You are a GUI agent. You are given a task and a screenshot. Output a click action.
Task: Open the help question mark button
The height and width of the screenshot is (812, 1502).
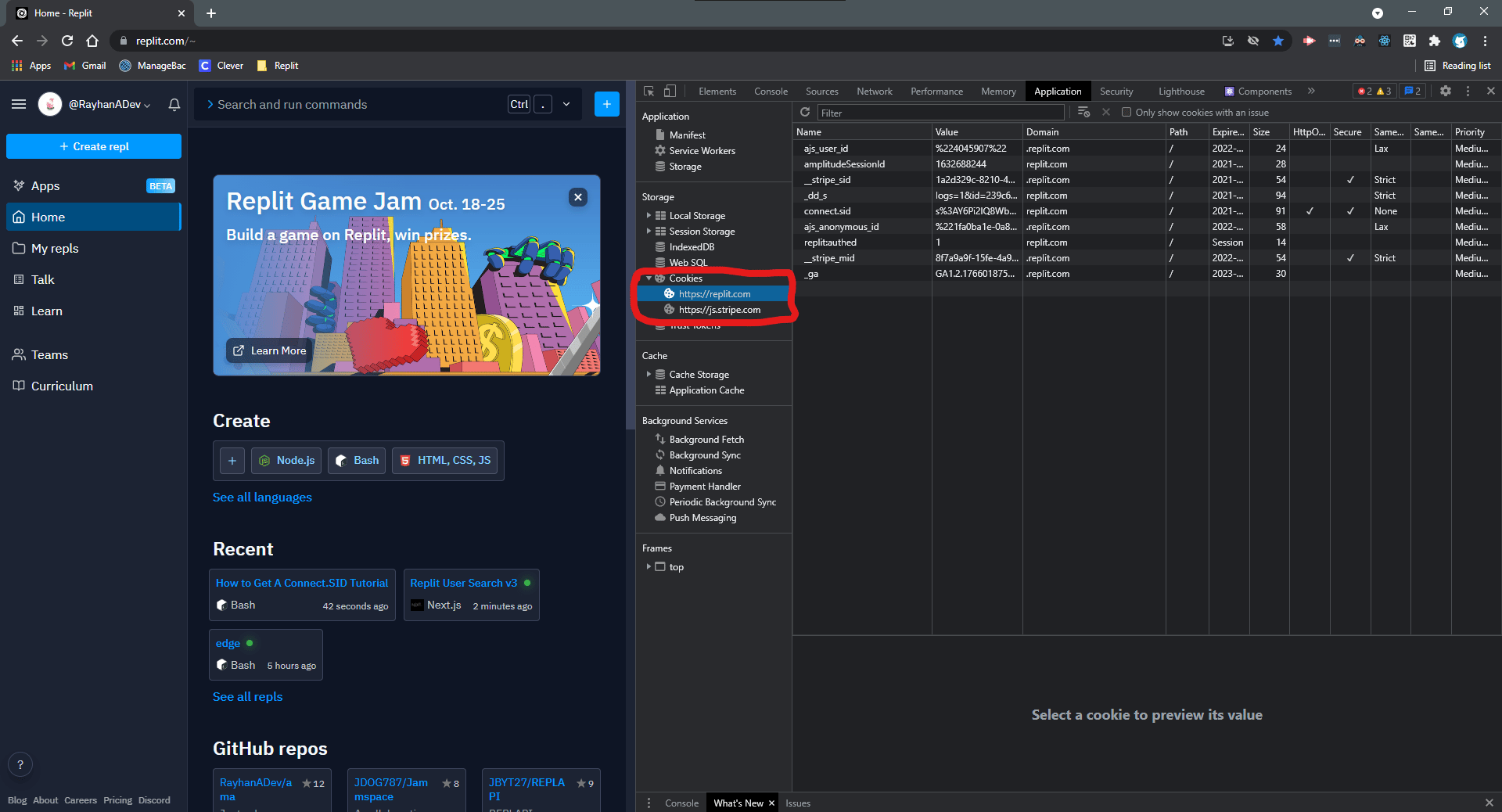pos(20,764)
